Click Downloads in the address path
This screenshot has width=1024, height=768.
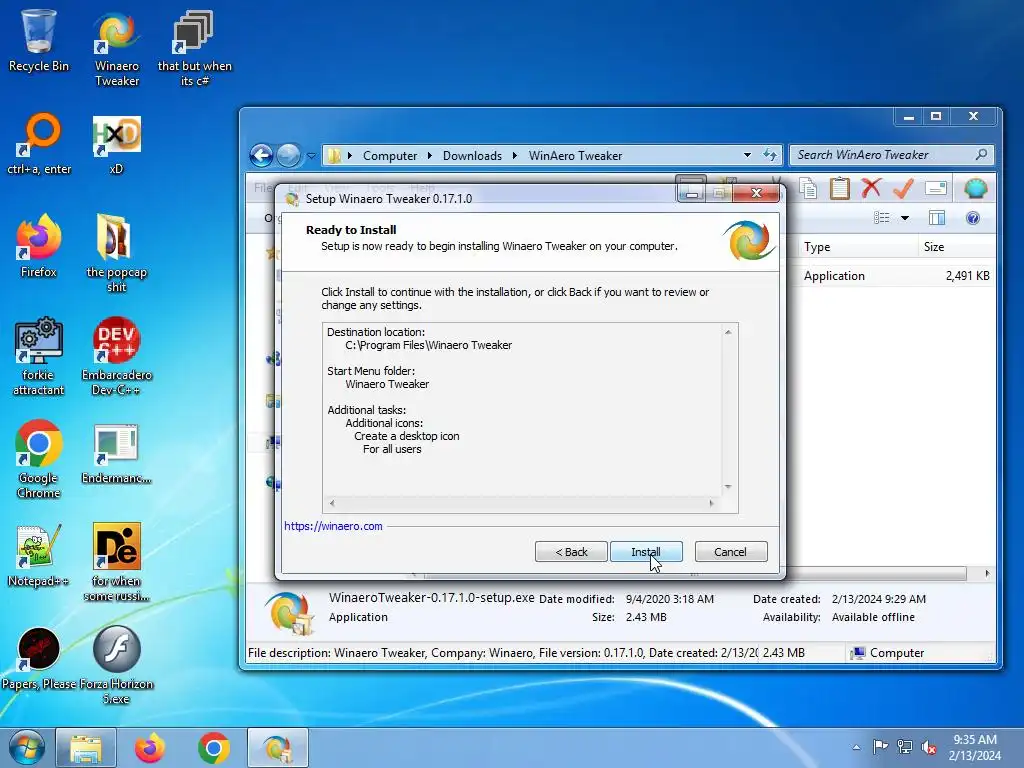472,155
